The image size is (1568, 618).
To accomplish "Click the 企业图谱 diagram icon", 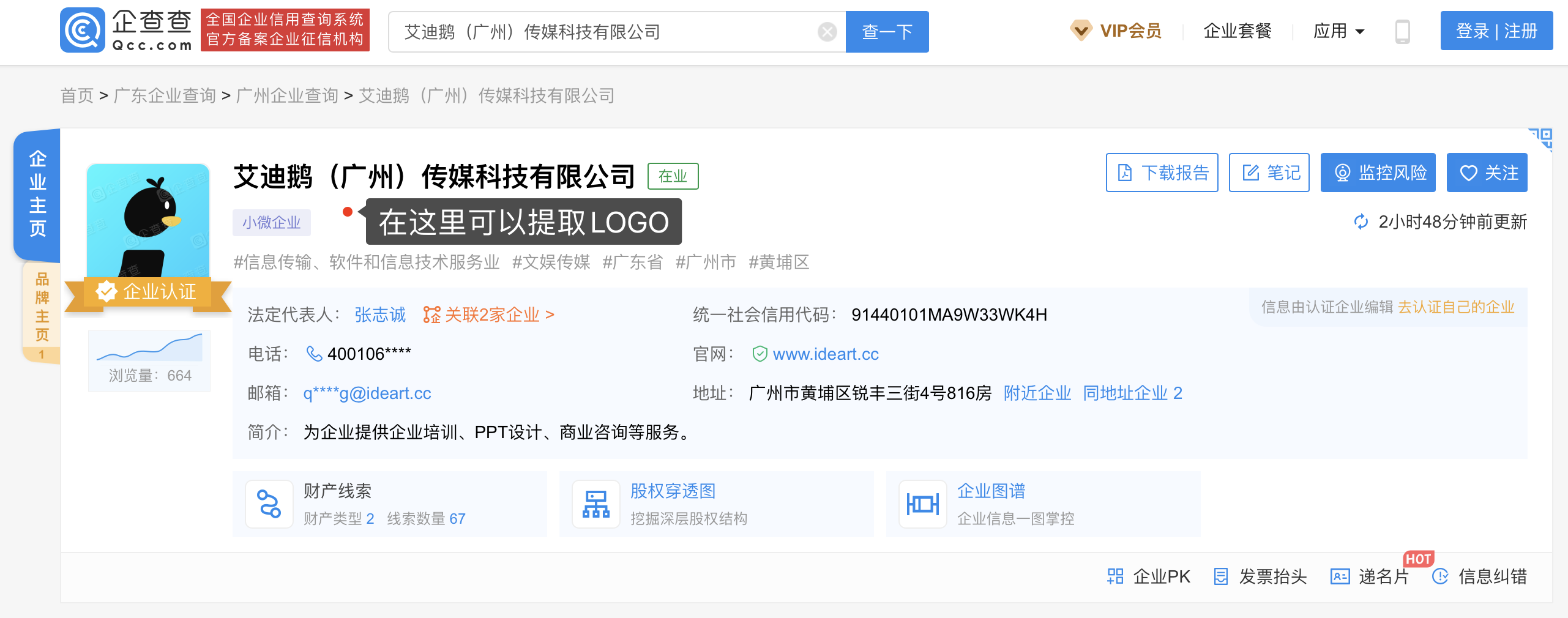I will tap(923, 504).
